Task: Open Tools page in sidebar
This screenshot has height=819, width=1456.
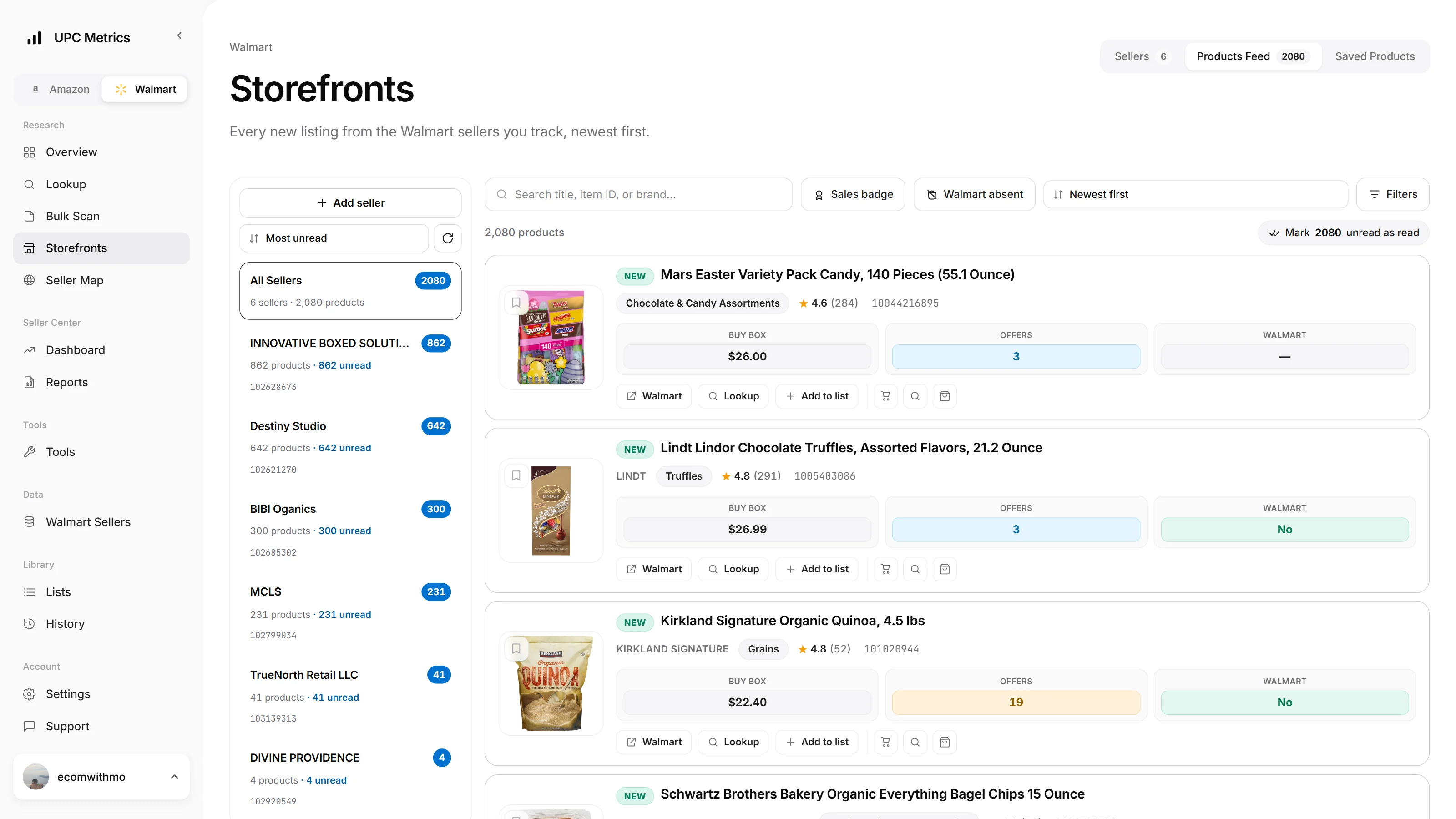Action: coord(101,452)
